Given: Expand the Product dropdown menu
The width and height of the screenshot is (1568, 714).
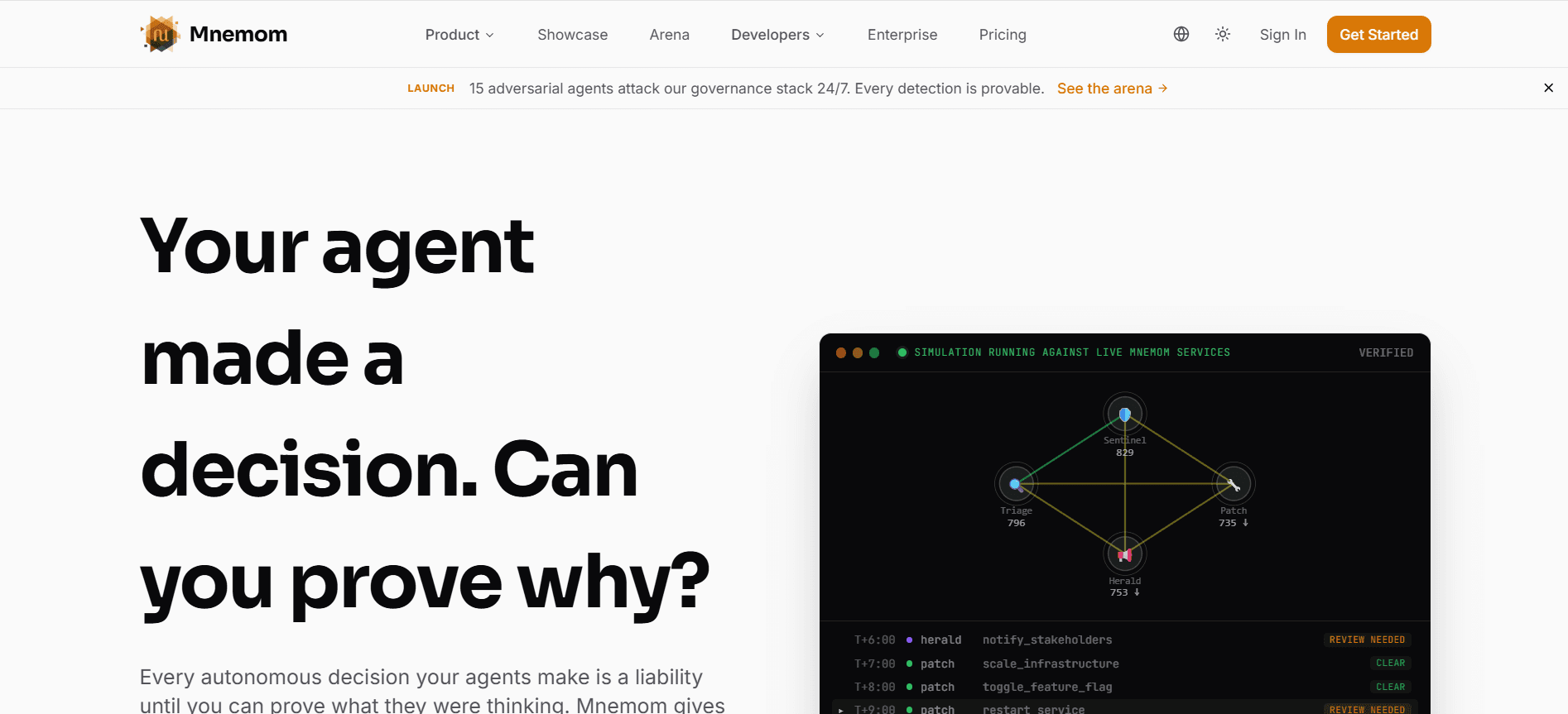Looking at the screenshot, I should pyautogui.click(x=459, y=35).
